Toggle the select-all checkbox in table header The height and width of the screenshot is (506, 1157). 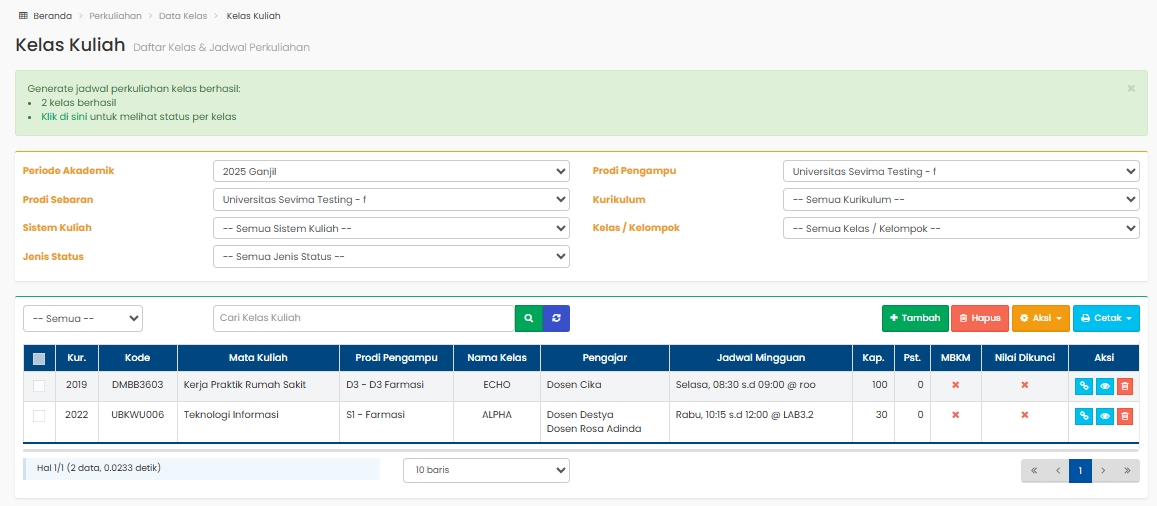click(39, 359)
